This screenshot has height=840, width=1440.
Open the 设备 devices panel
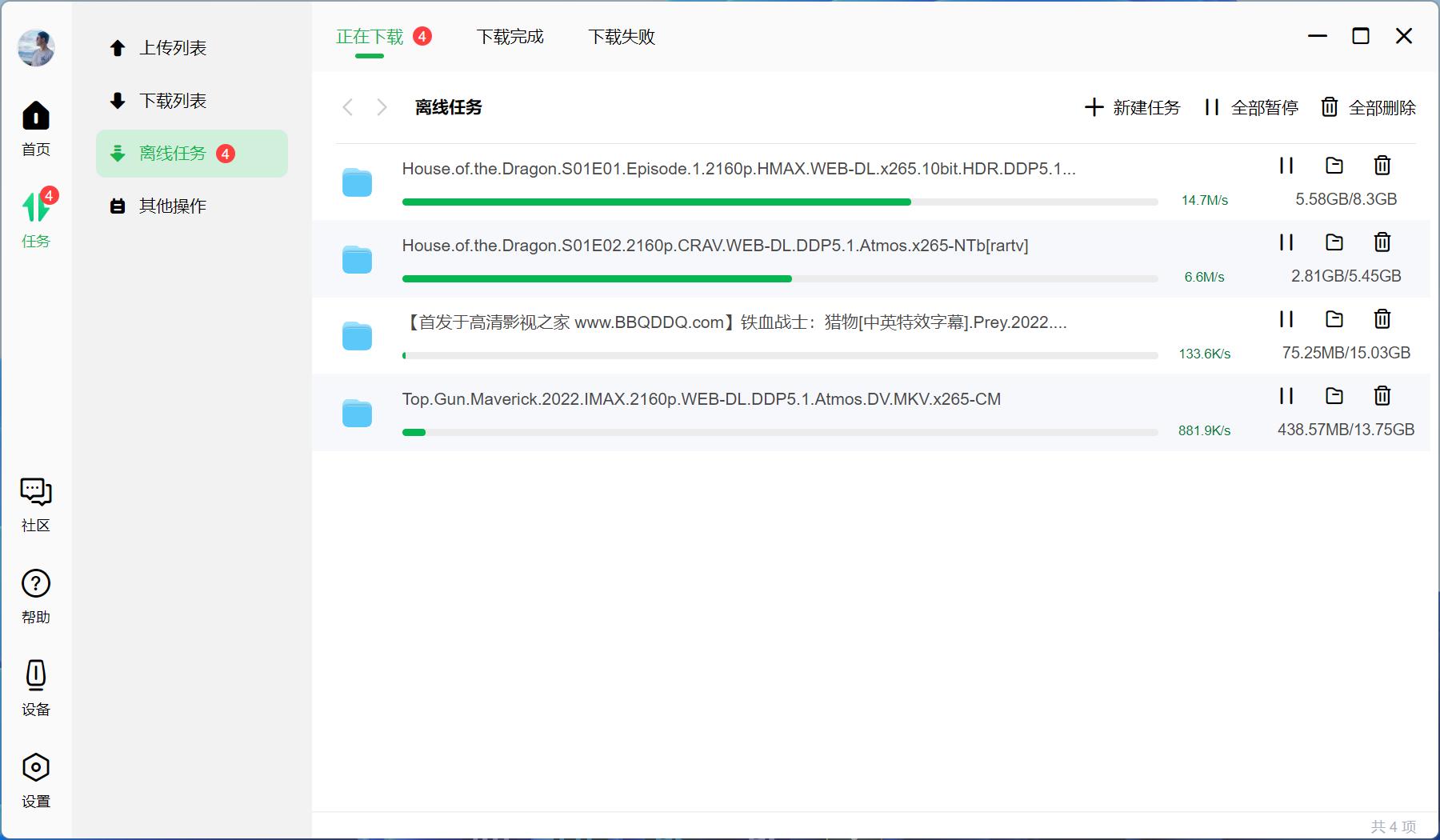[x=35, y=685]
